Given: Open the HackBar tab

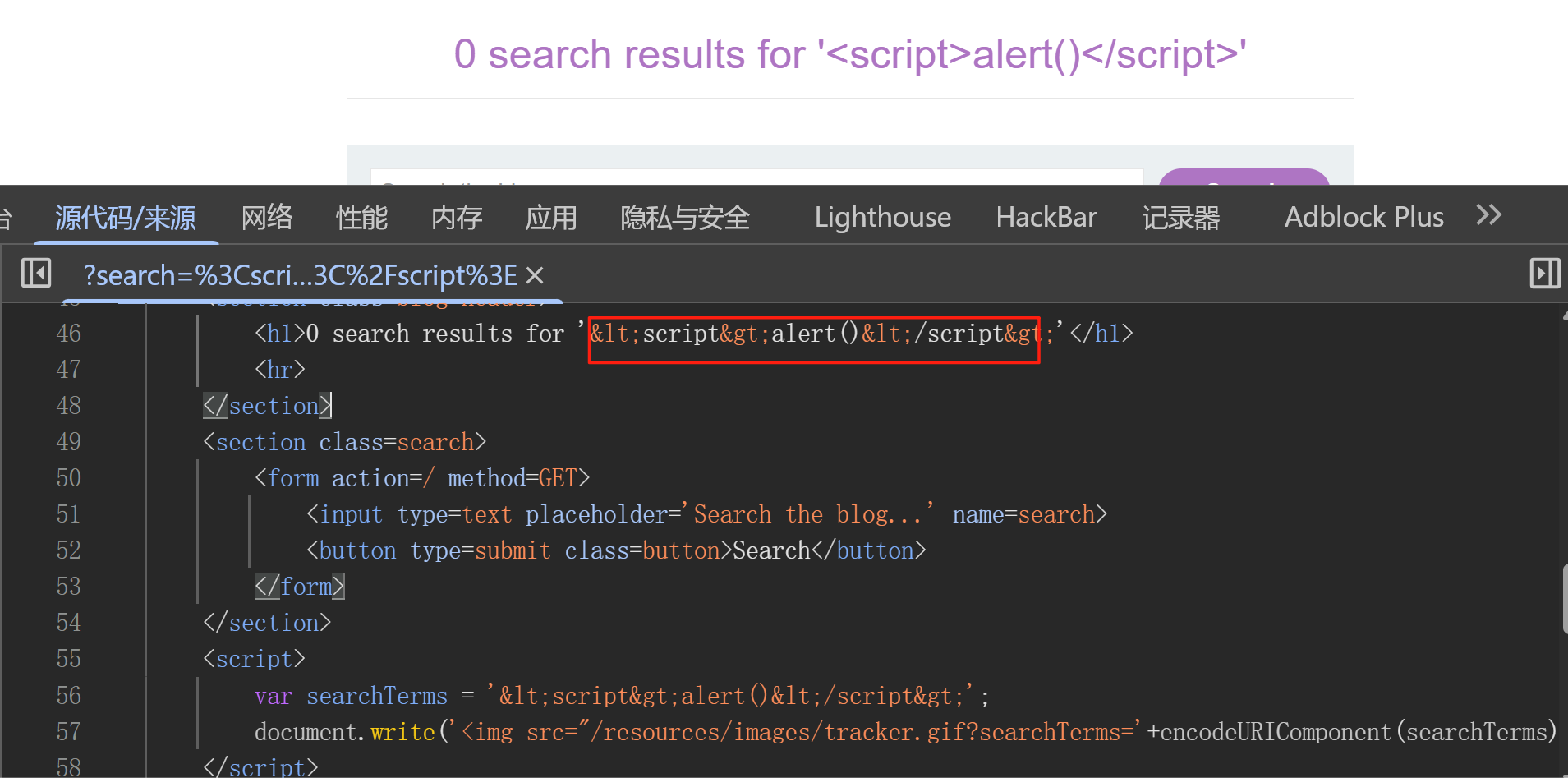Looking at the screenshot, I should coord(1046,217).
